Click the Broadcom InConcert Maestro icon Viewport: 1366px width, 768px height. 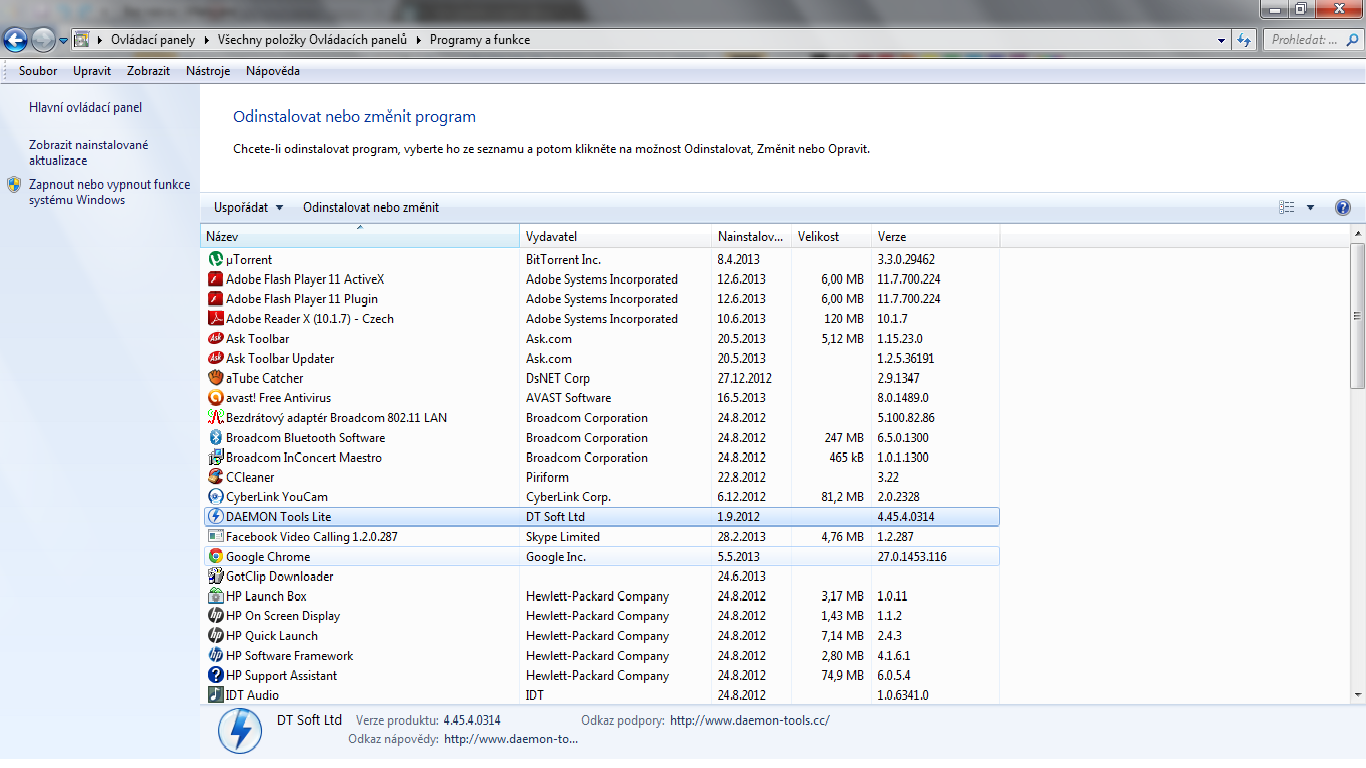point(215,457)
